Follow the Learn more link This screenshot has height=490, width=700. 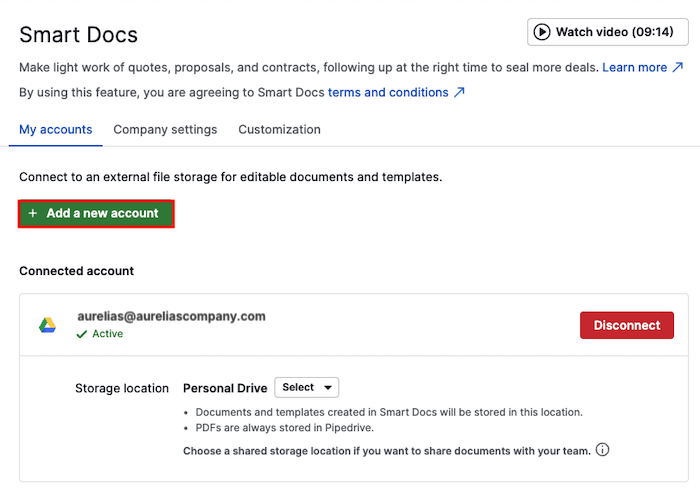tap(634, 67)
